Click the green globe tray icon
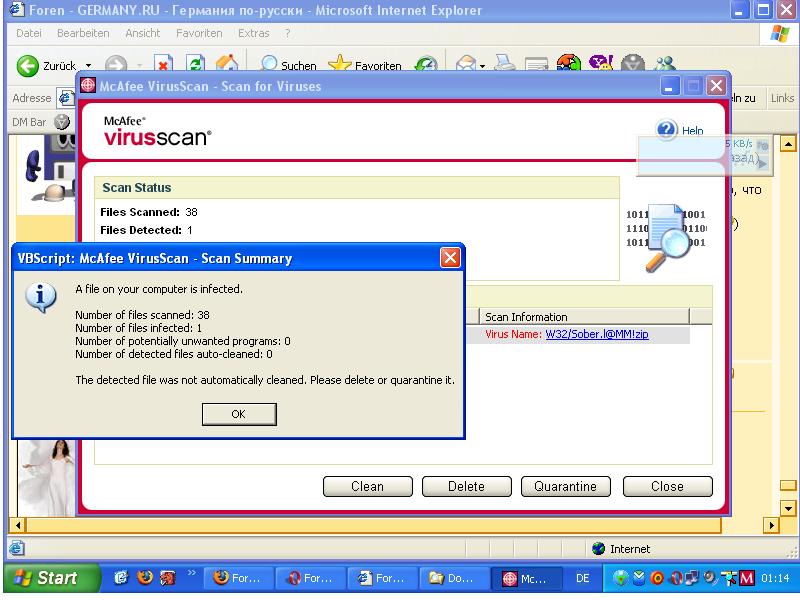The image size is (800, 600). coord(620,578)
